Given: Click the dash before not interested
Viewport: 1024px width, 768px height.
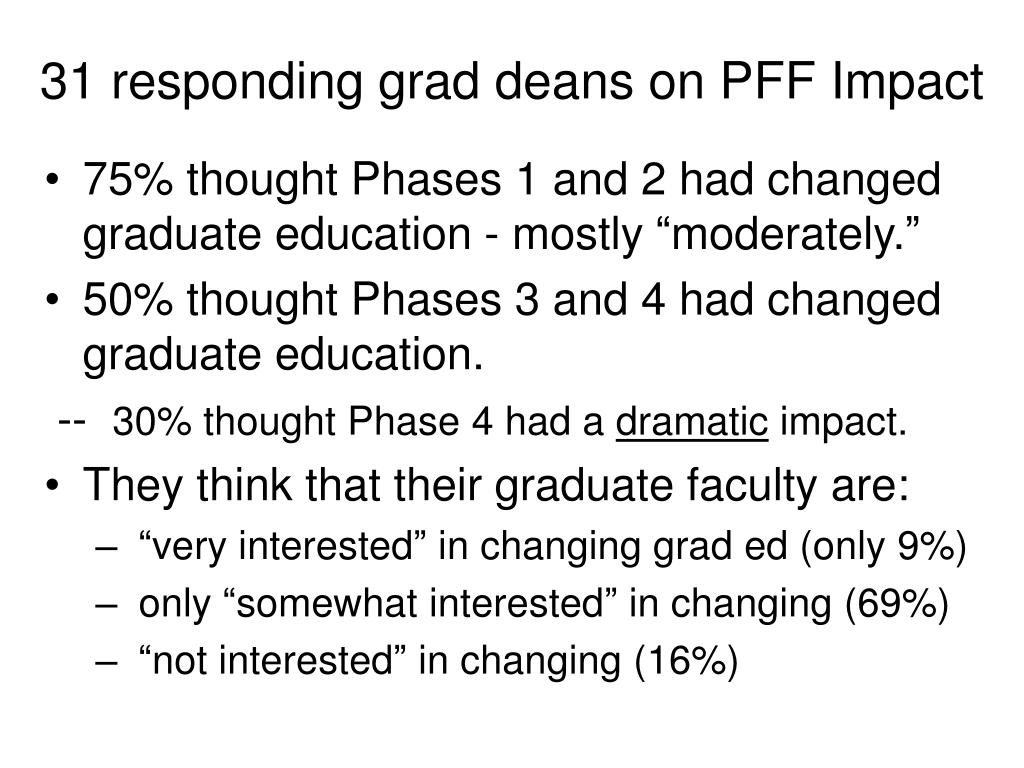Looking at the screenshot, I should pyautogui.click(x=106, y=663).
